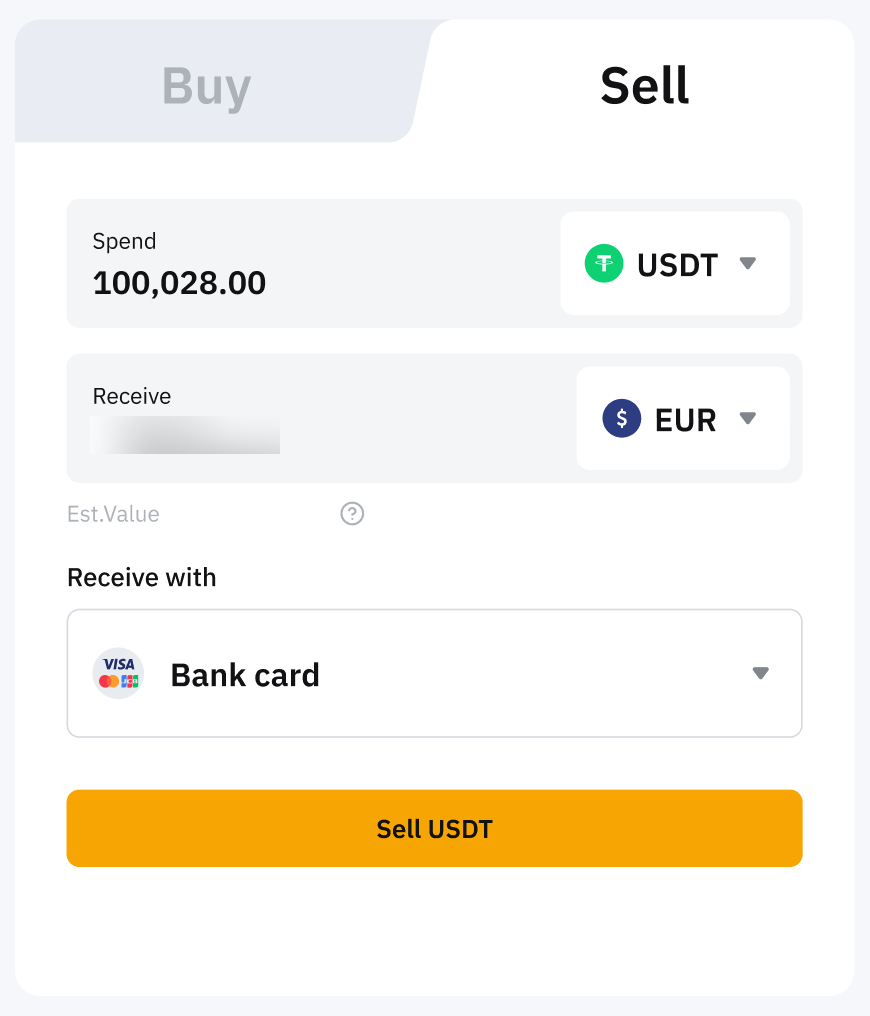870x1016 pixels.
Task: Open the Est.Value help question mark
Action: coord(352,514)
